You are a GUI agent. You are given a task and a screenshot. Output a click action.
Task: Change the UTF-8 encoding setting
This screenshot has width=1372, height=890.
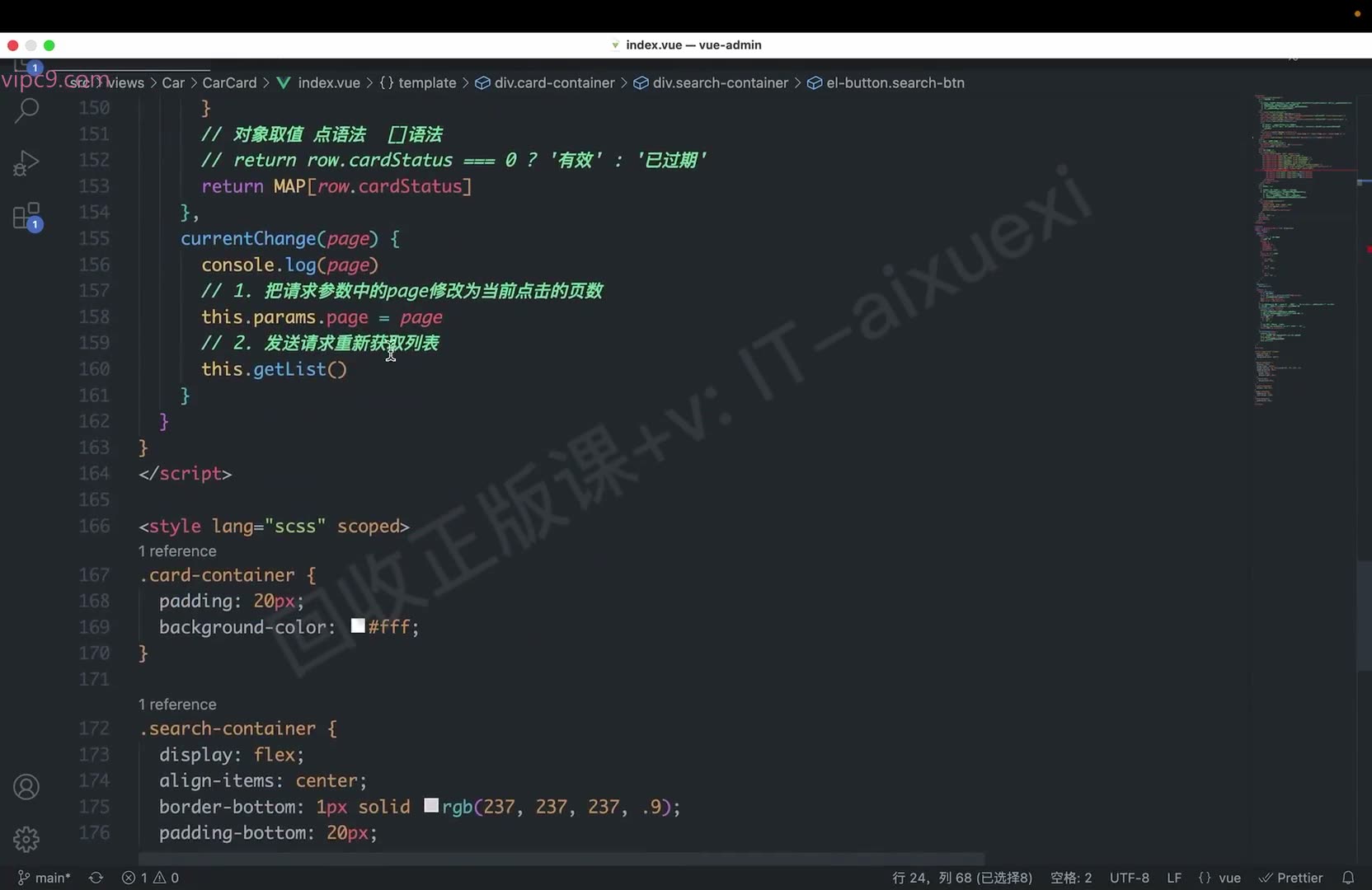[x=1129, y=878]
